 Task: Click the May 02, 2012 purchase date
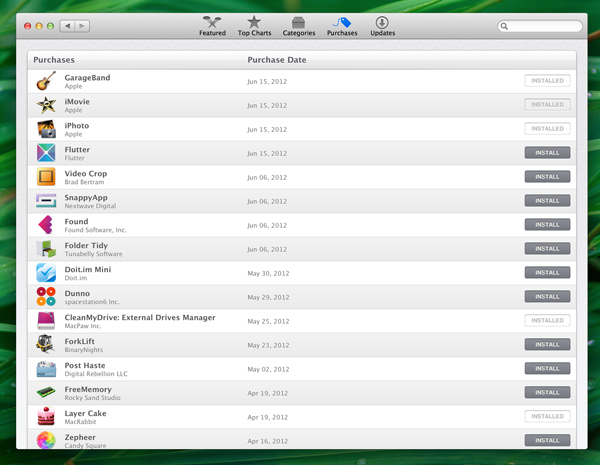(268, 369)
